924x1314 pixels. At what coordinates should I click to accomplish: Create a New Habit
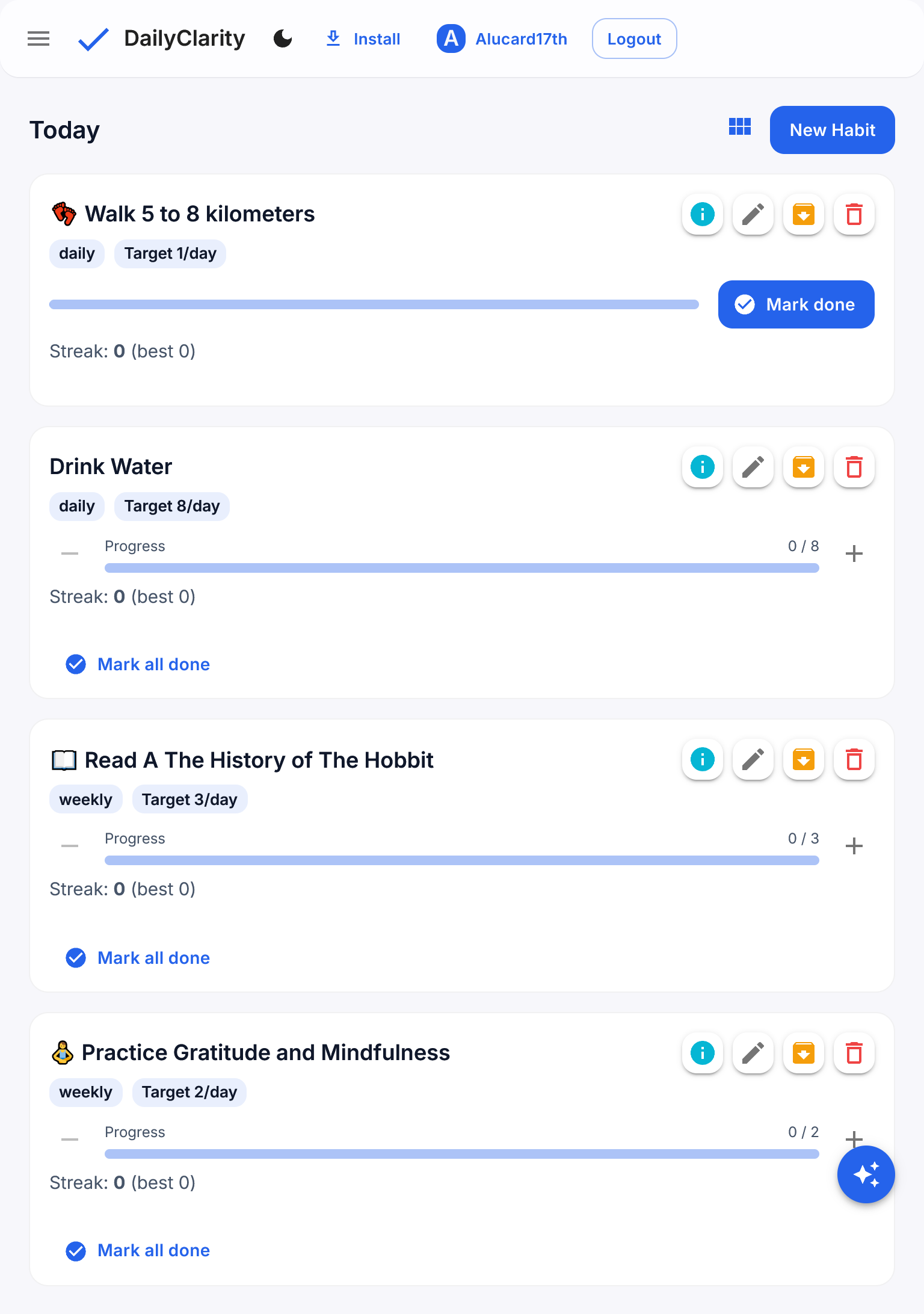point(832,130)
